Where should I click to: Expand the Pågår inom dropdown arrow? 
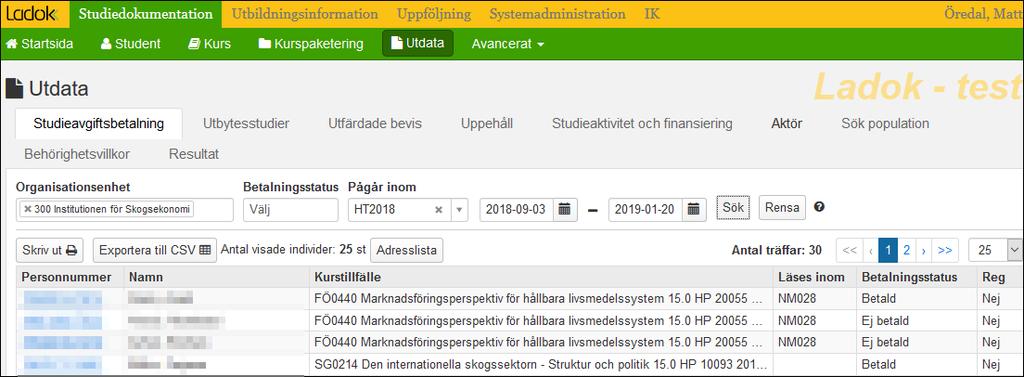459,210
